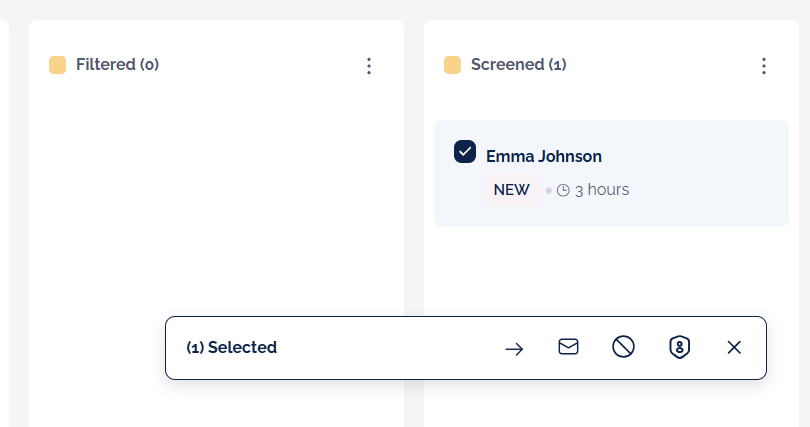Open Emma Johnson's candidate name
810x427 pixels.
pyautogui.click(x=544, y=156)
